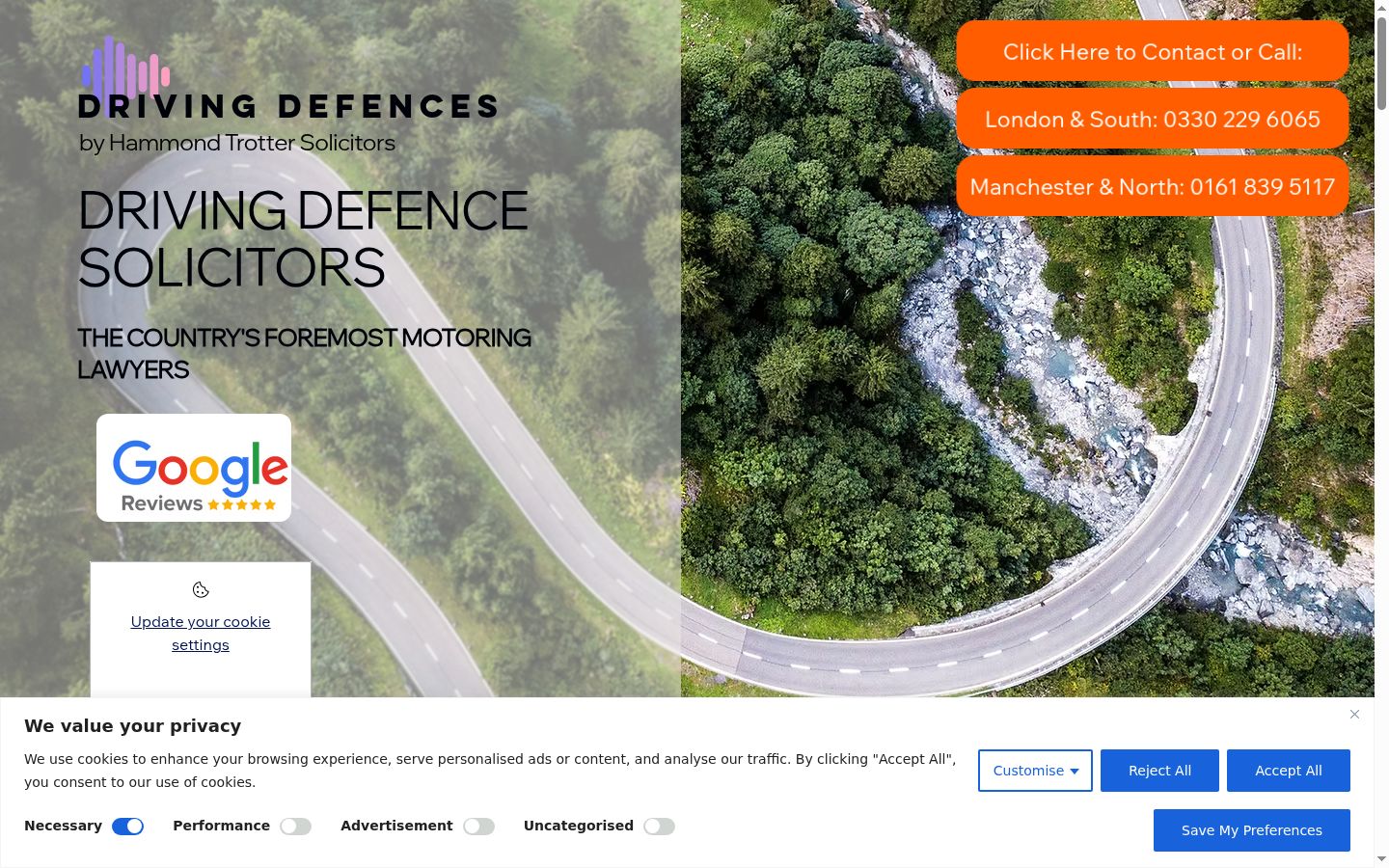
Task: Close the privacy banner with X
Action: point(1354,715)
